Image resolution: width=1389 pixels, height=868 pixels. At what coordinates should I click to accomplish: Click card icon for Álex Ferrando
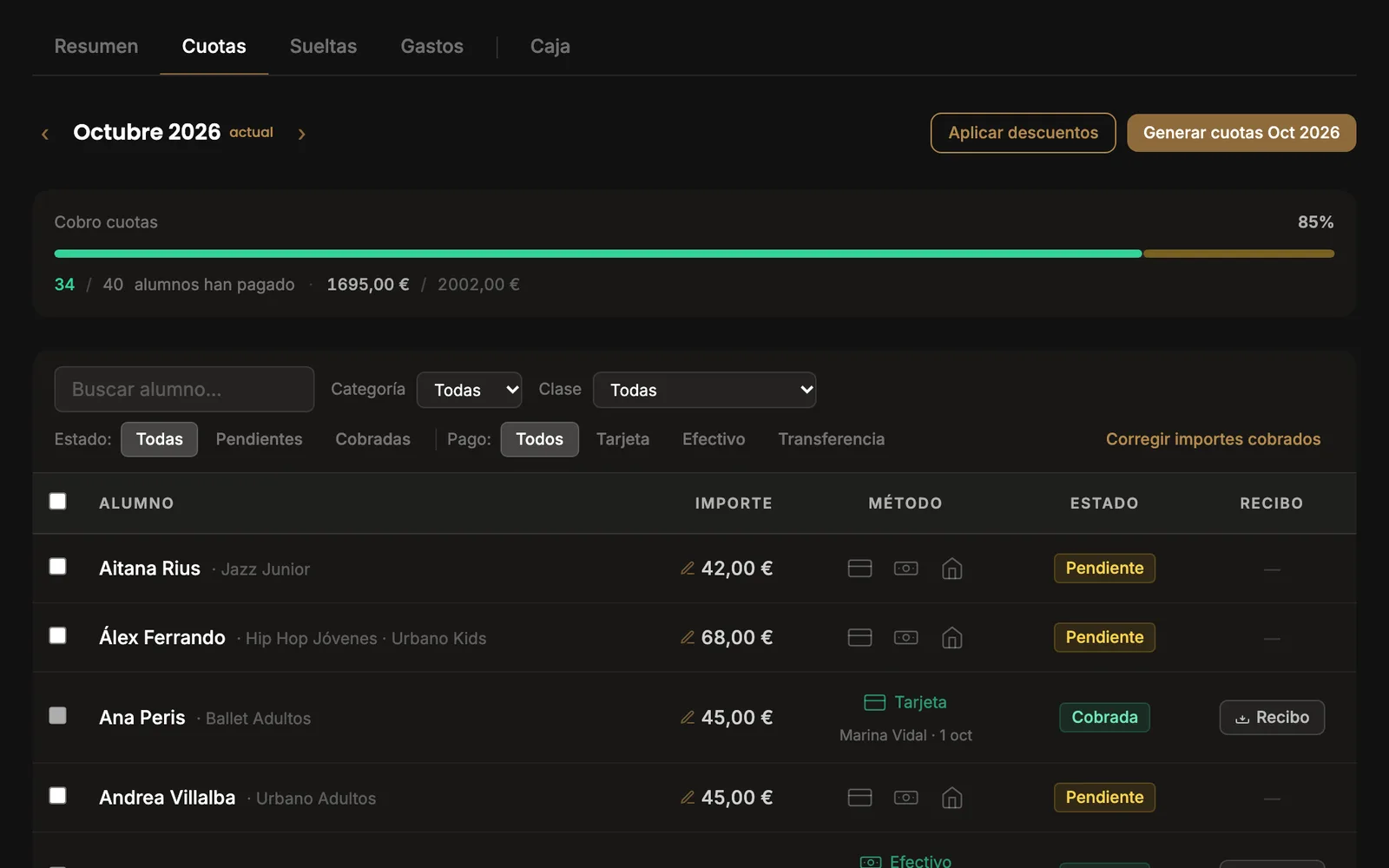pyautogui.click(x=859, y=638)
